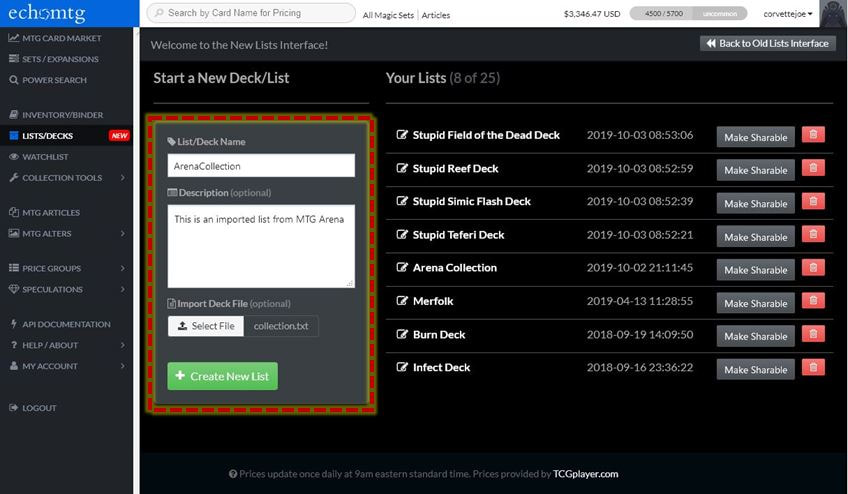Make the Merfolk list sharable
Image resolution: width=848 pixels, height=494 pixels.
coord(756,304)
